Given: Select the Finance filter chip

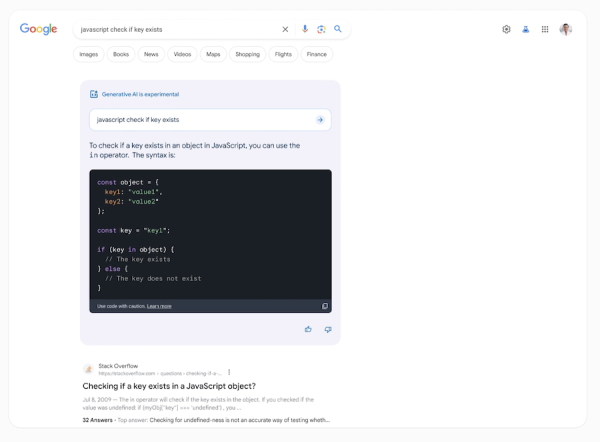Looking at the screenshot, I should pyautogui.click(x=316, y=54).
